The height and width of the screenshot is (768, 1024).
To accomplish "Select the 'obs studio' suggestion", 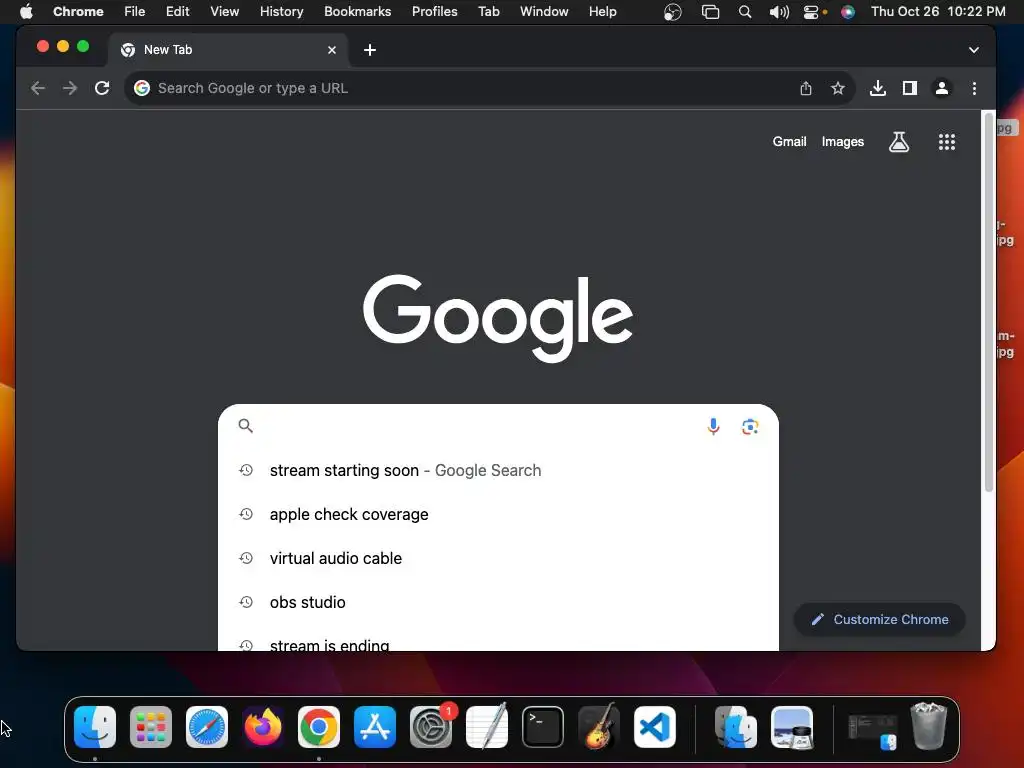I will tap(498, 602).
